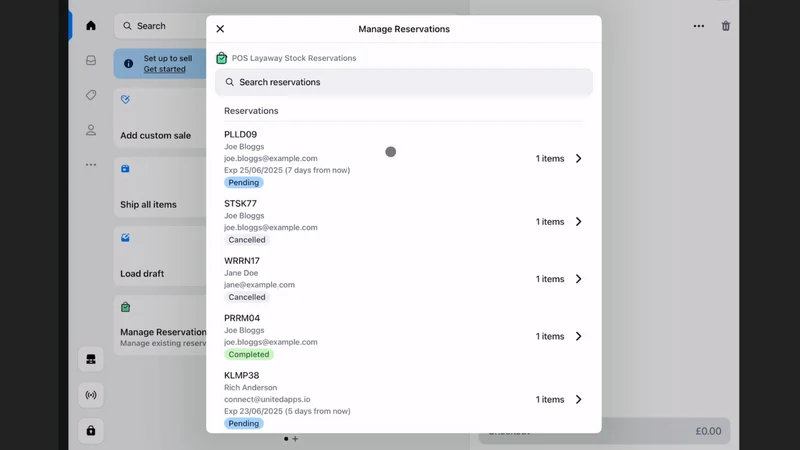Follow the Get started link
Viewport: 800px width, 450px height.
(164, 69)
